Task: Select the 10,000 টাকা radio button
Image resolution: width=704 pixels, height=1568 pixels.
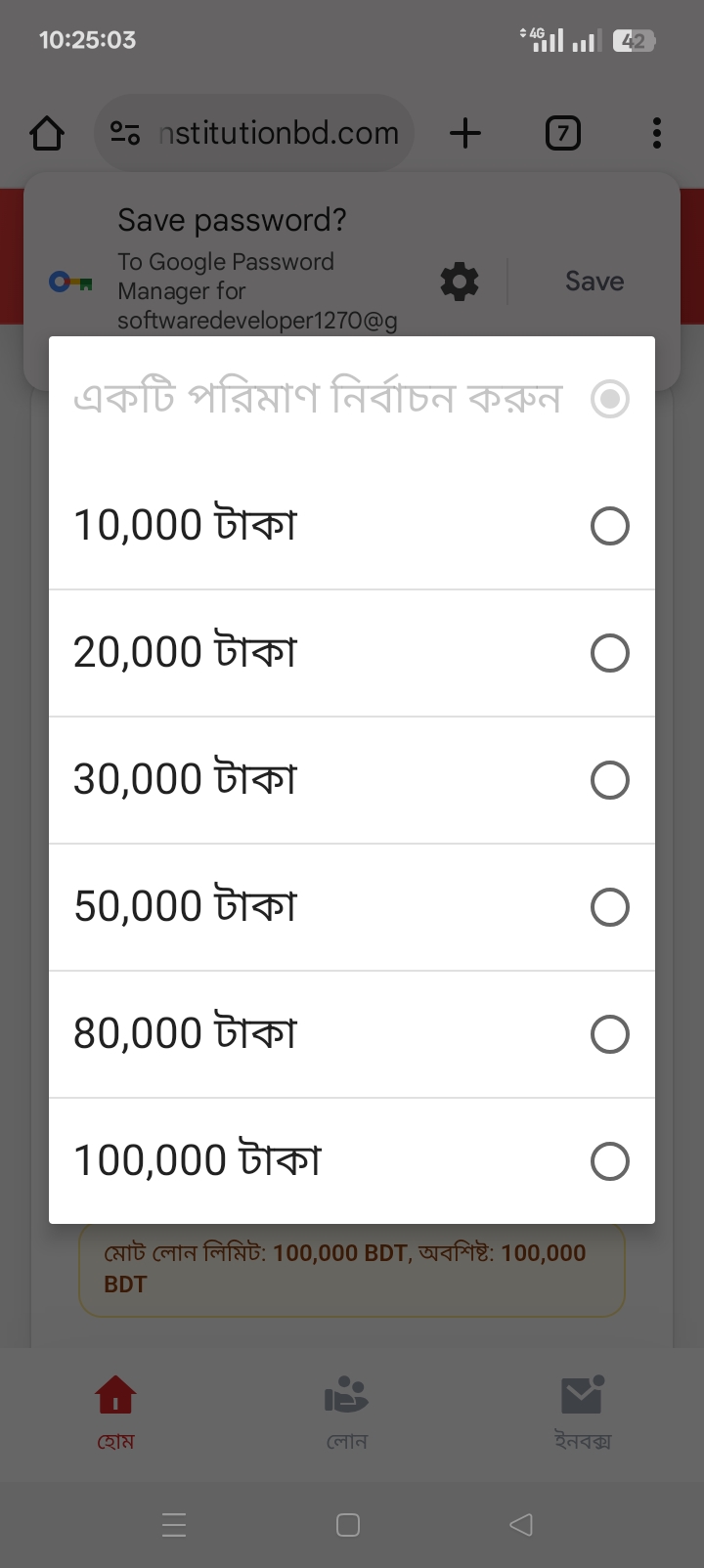Action: click(609, 526)
